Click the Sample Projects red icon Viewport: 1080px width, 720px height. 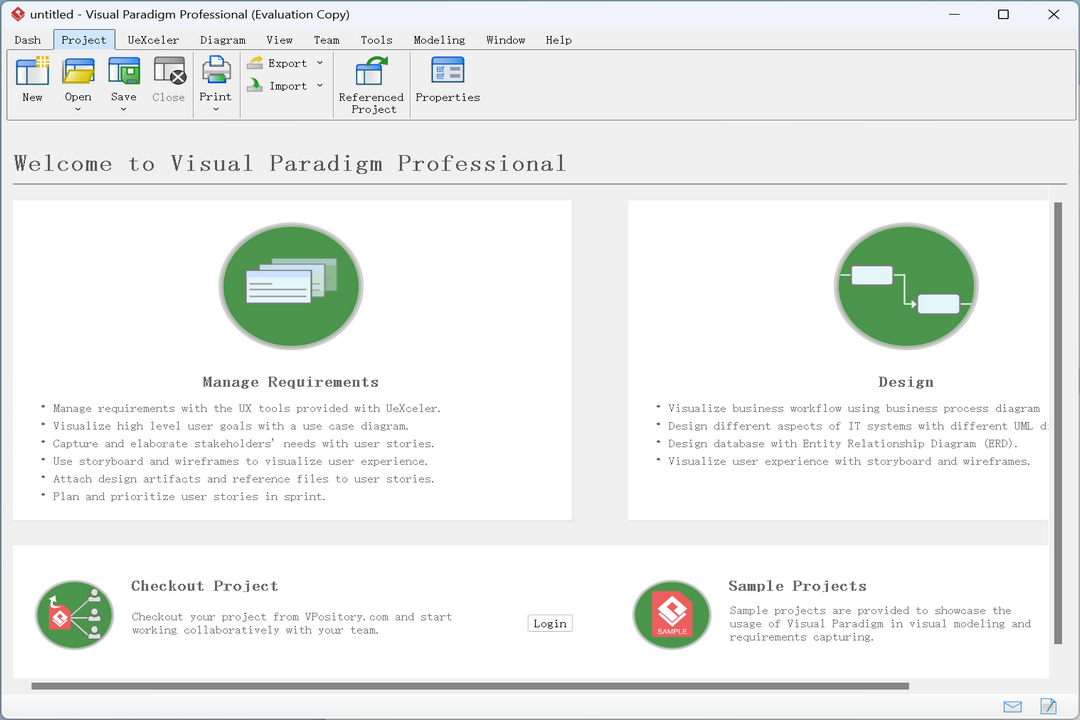672,615
